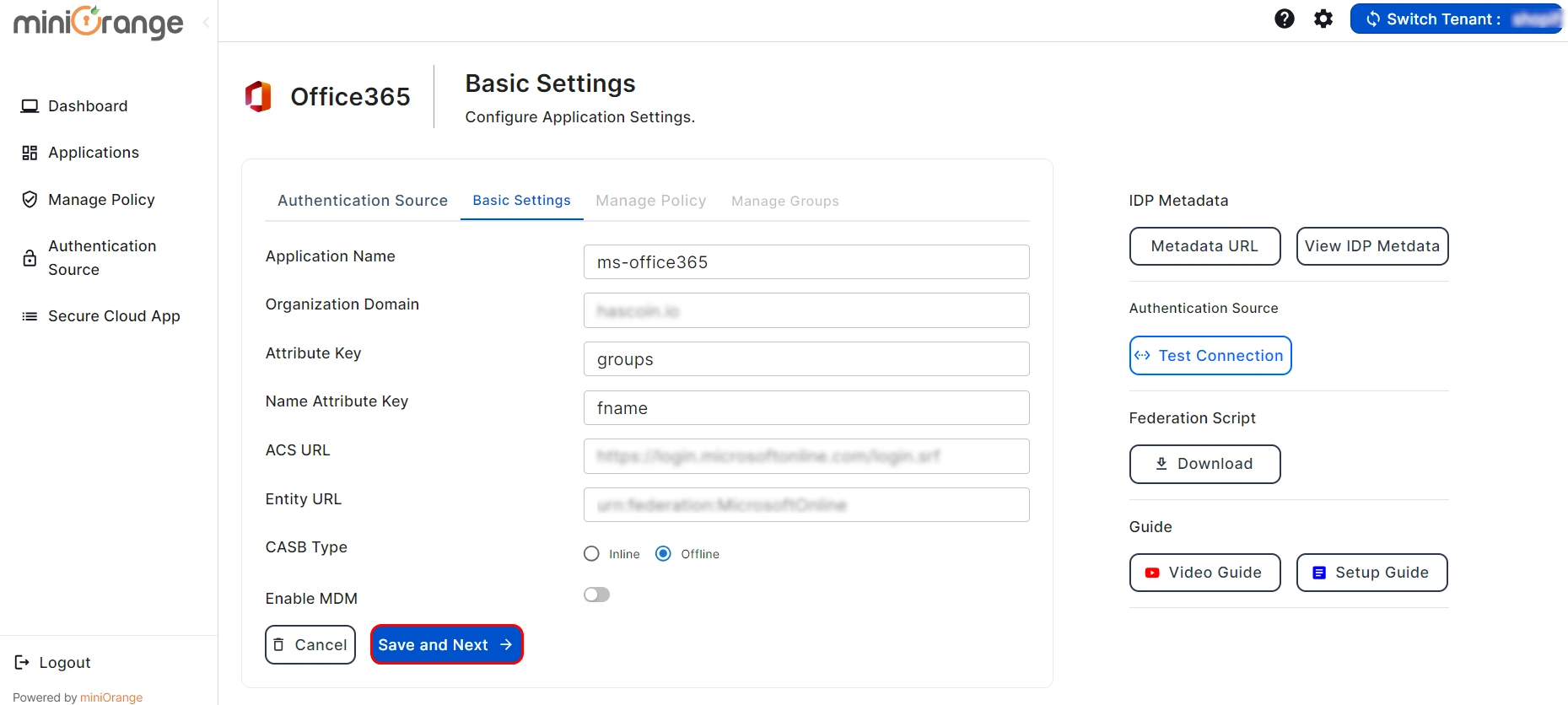This screenshot has height=705, width=1568.
Task: Go to Manage Policy in the sidebar
Action: click(101, 200)
